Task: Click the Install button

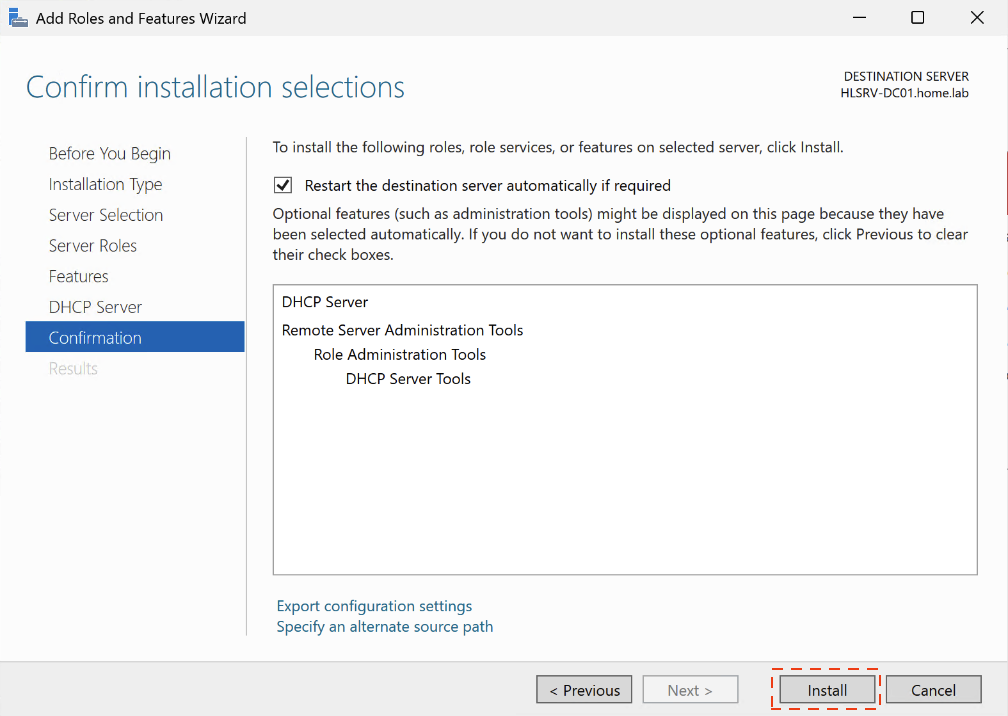Action: (x=827, y=690)
